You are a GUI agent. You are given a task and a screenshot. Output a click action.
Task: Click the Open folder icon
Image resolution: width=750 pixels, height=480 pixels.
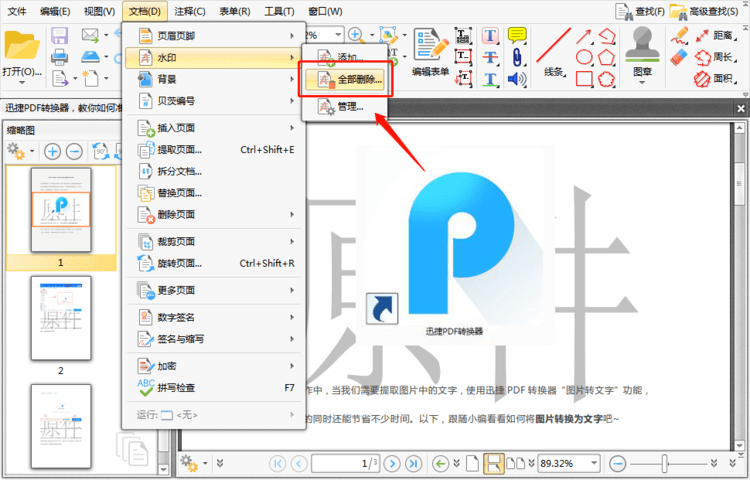point(22,45)
